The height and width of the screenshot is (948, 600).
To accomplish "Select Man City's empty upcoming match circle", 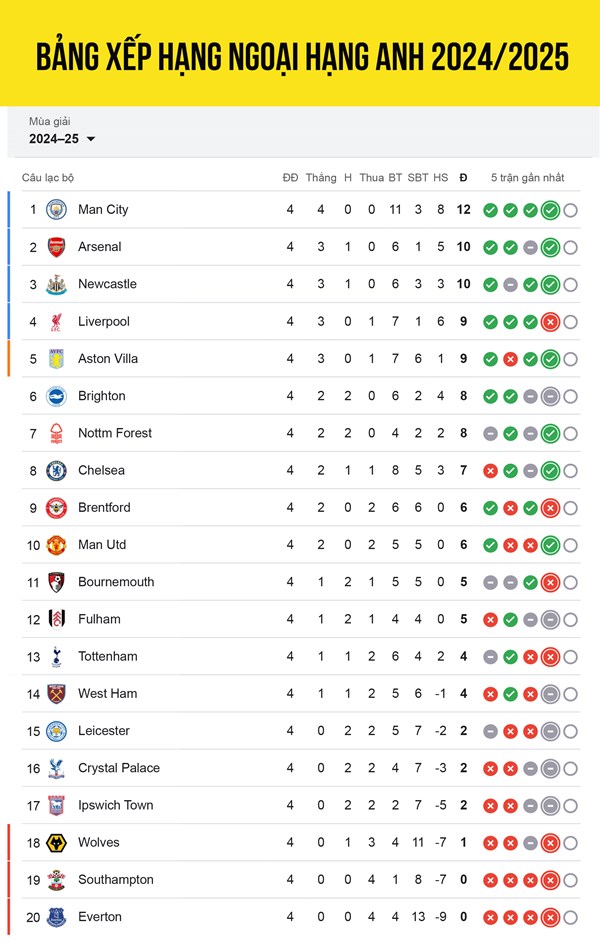I will [570, 210].
